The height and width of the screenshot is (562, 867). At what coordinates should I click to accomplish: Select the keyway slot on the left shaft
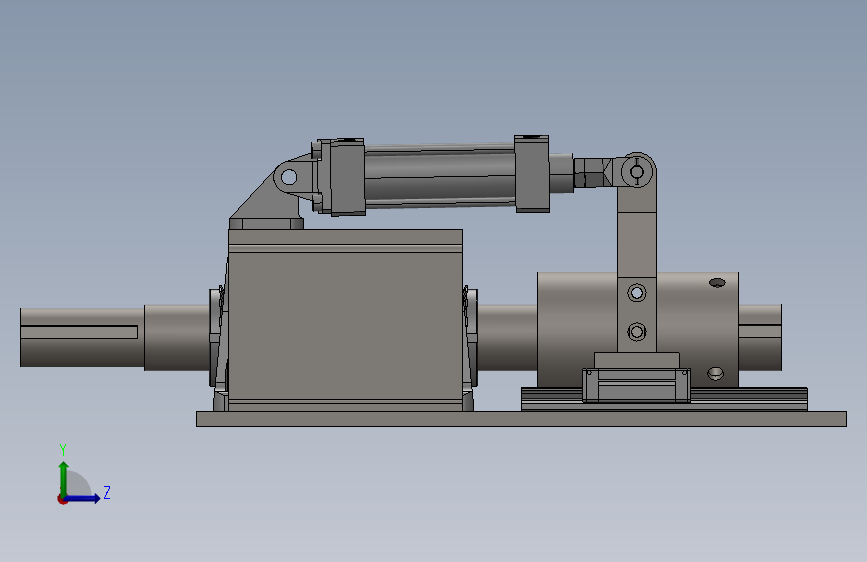point(79,332)
